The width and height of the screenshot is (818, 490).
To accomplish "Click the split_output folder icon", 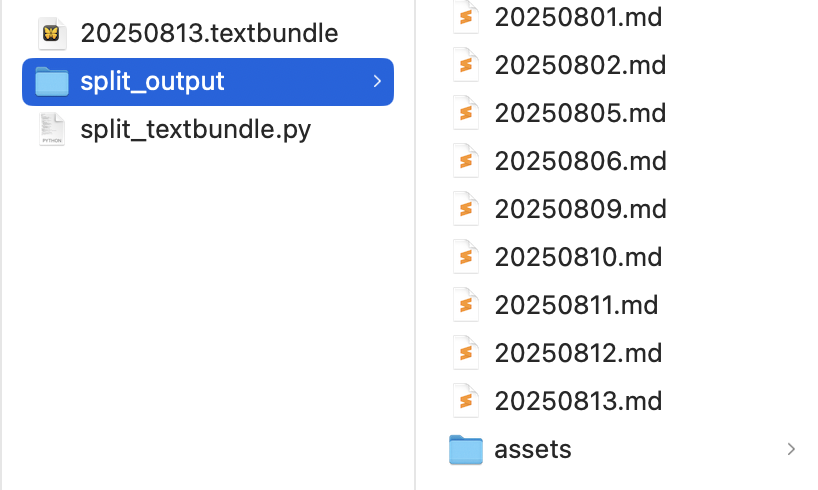I will pos(52,81).
